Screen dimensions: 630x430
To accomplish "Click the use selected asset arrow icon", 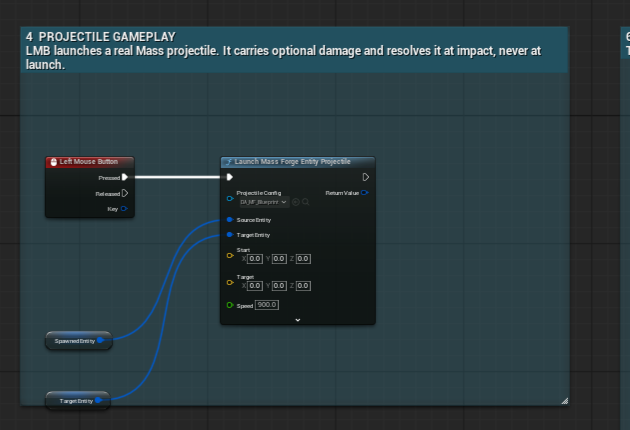I will [x=296, y=202].
